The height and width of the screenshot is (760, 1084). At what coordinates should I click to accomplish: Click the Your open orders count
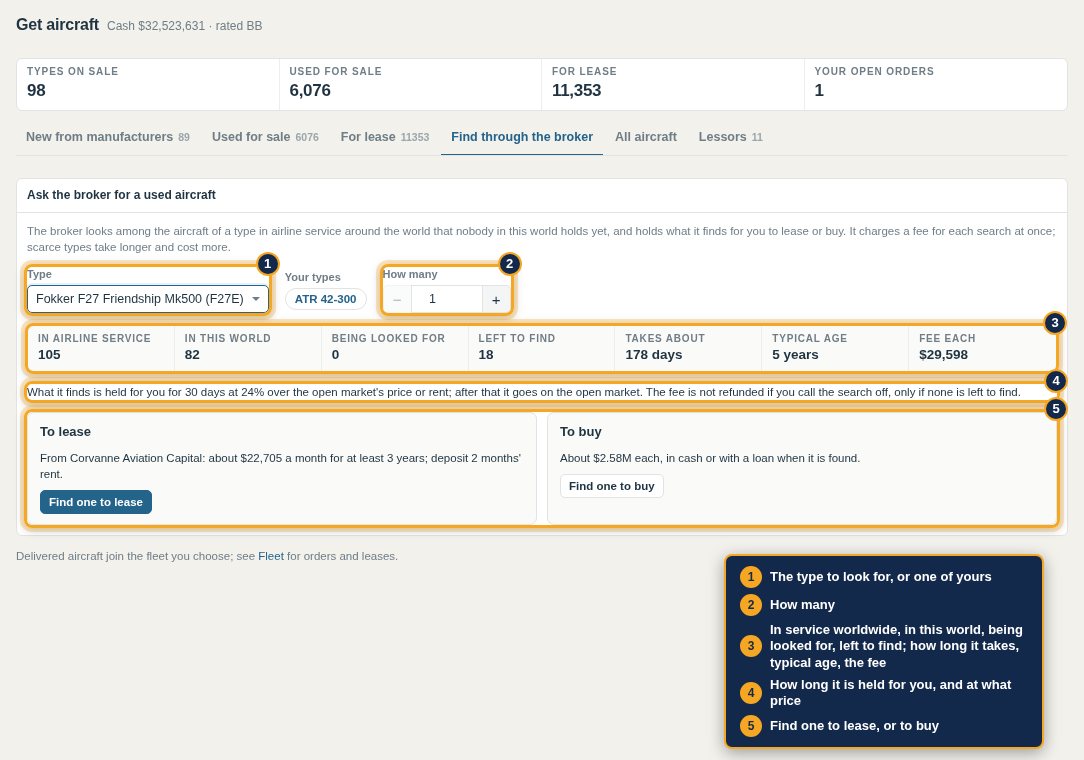click(x=819, y=91)
